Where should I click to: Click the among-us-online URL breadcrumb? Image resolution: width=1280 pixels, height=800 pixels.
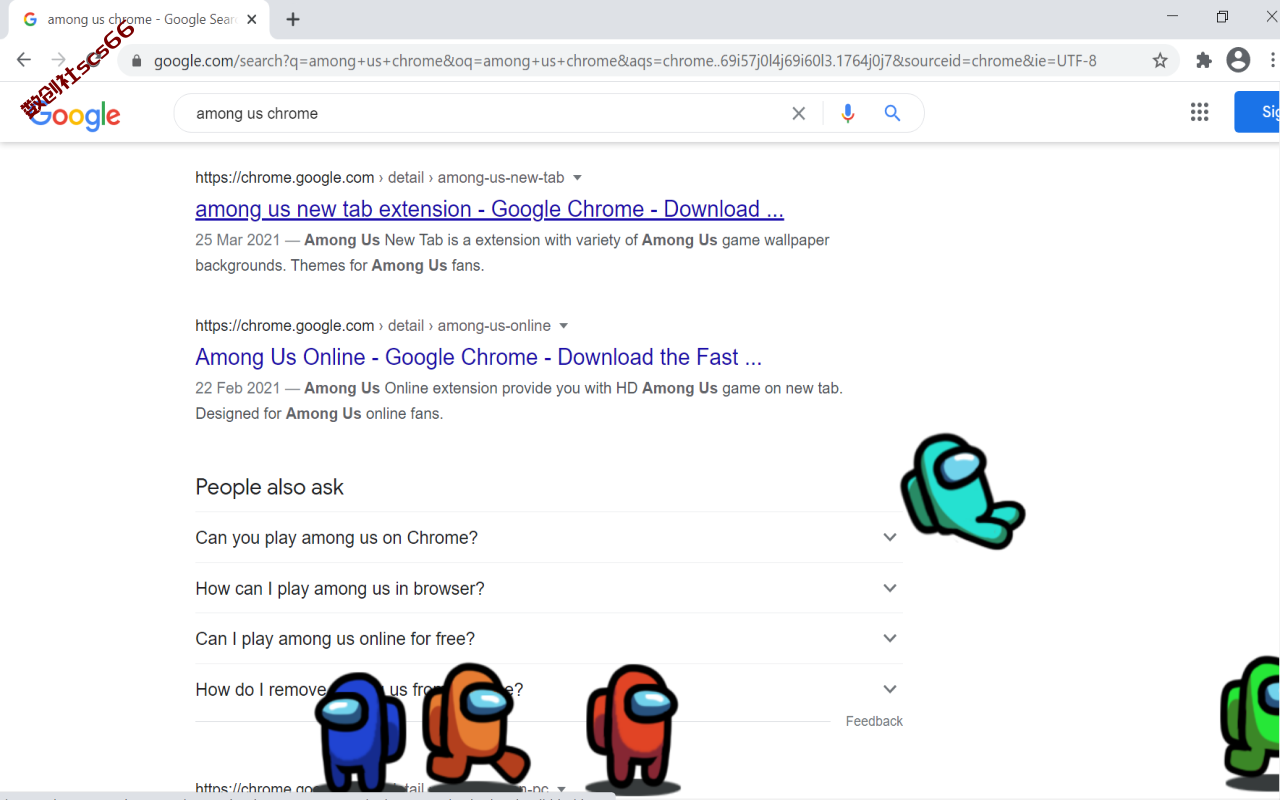click(373, 326)
